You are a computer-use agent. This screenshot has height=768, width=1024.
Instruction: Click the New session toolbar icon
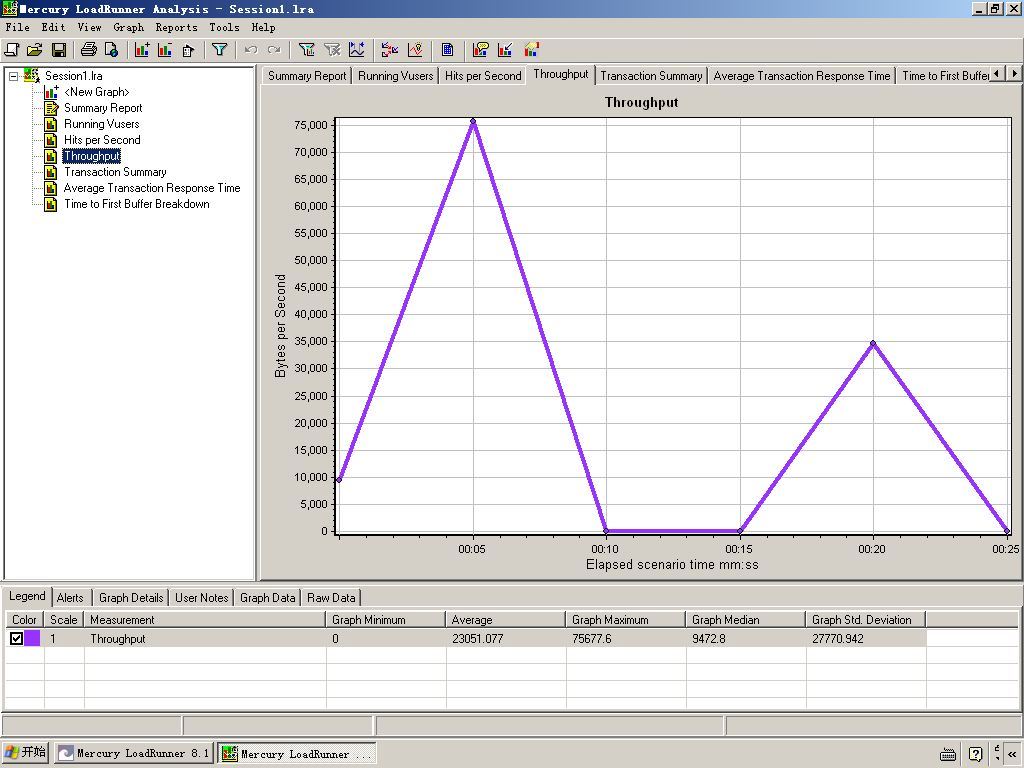coord(12,50)
